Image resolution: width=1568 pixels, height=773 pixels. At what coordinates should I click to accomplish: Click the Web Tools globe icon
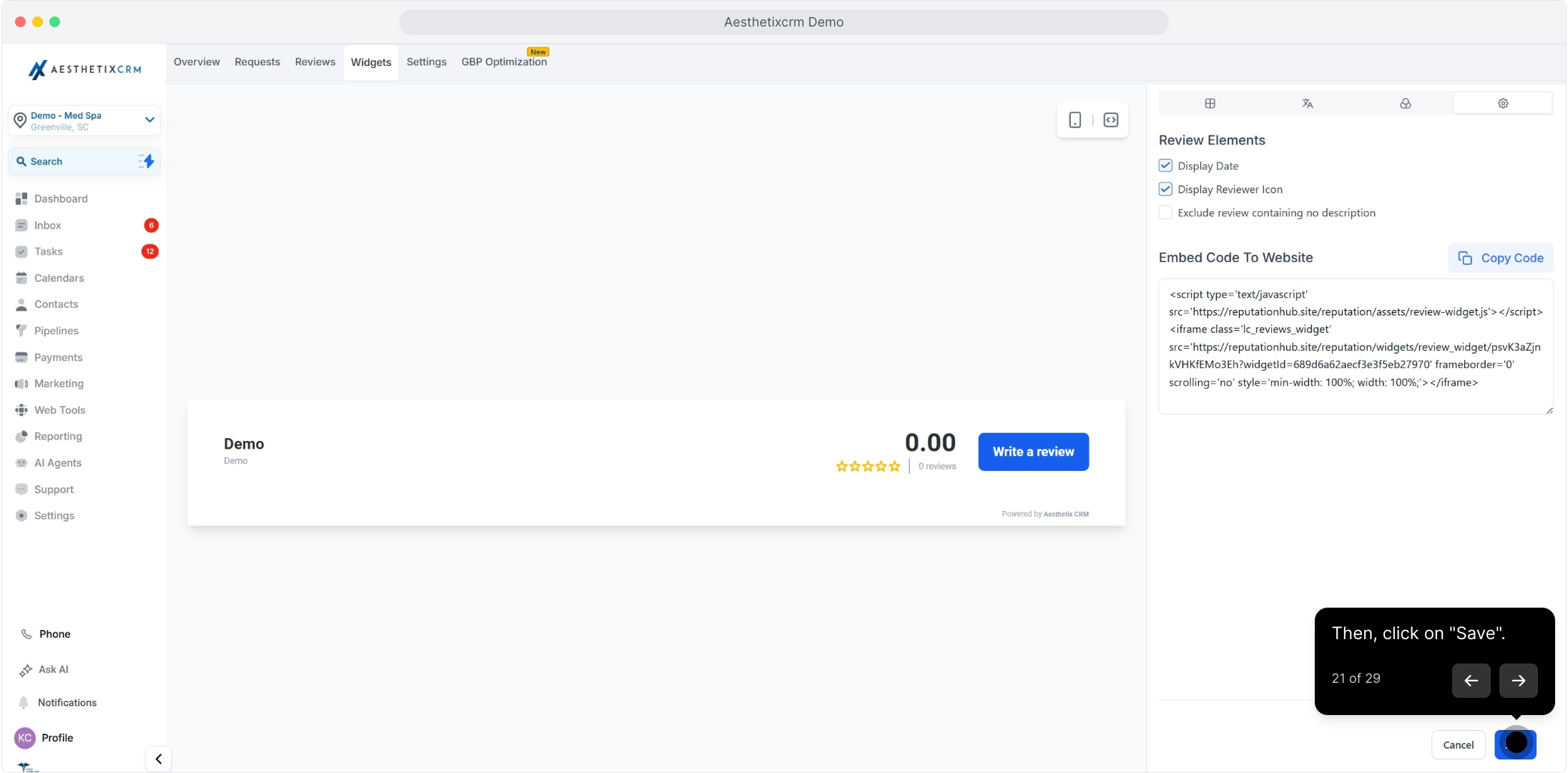[x=21, y=410]
